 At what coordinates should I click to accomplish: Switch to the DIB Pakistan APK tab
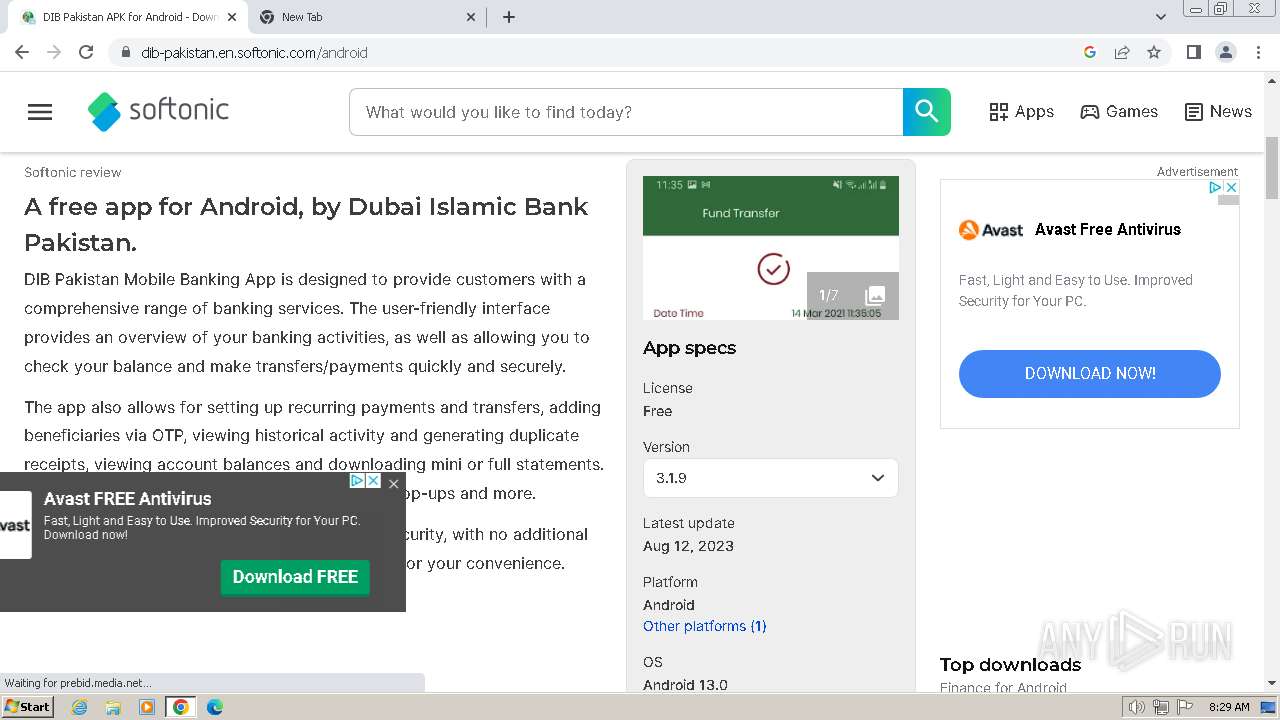(x=130, y=17)
